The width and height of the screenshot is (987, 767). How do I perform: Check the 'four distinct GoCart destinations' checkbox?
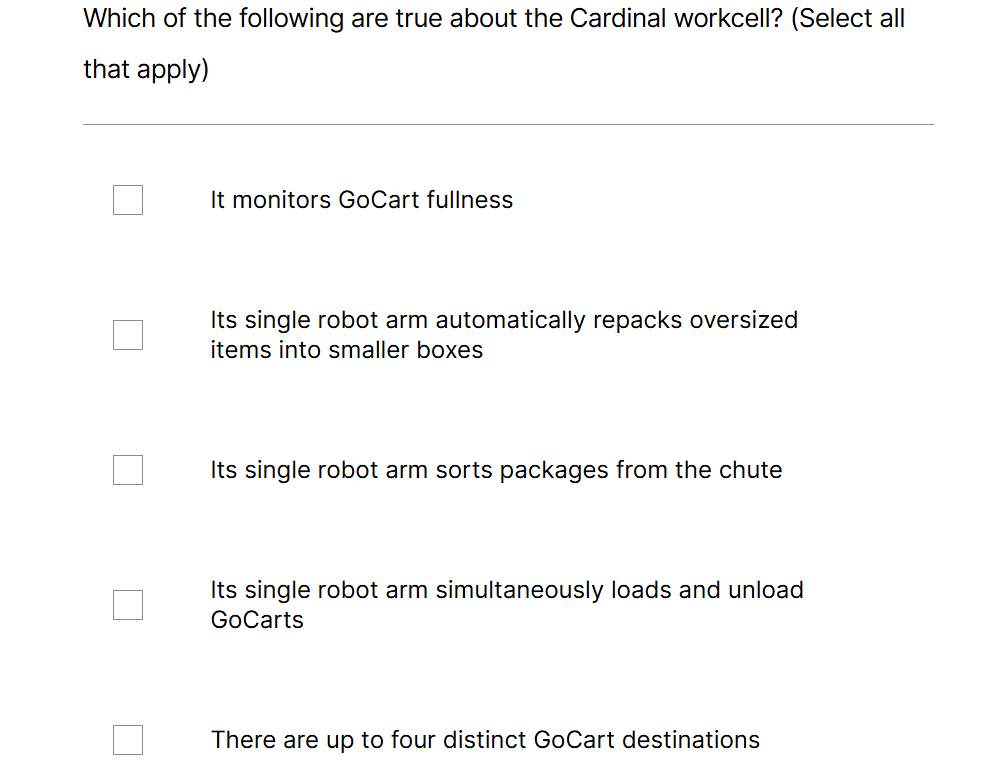(128, 740)
